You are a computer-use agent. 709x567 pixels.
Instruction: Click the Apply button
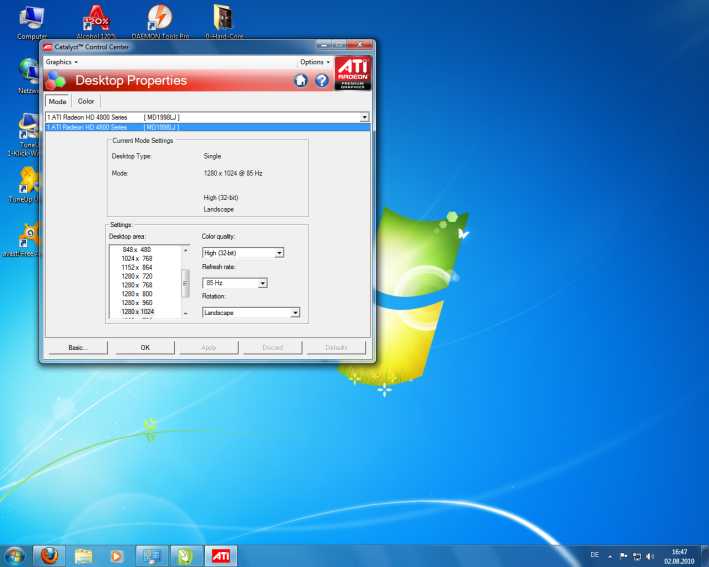click(x=208, y=347)
